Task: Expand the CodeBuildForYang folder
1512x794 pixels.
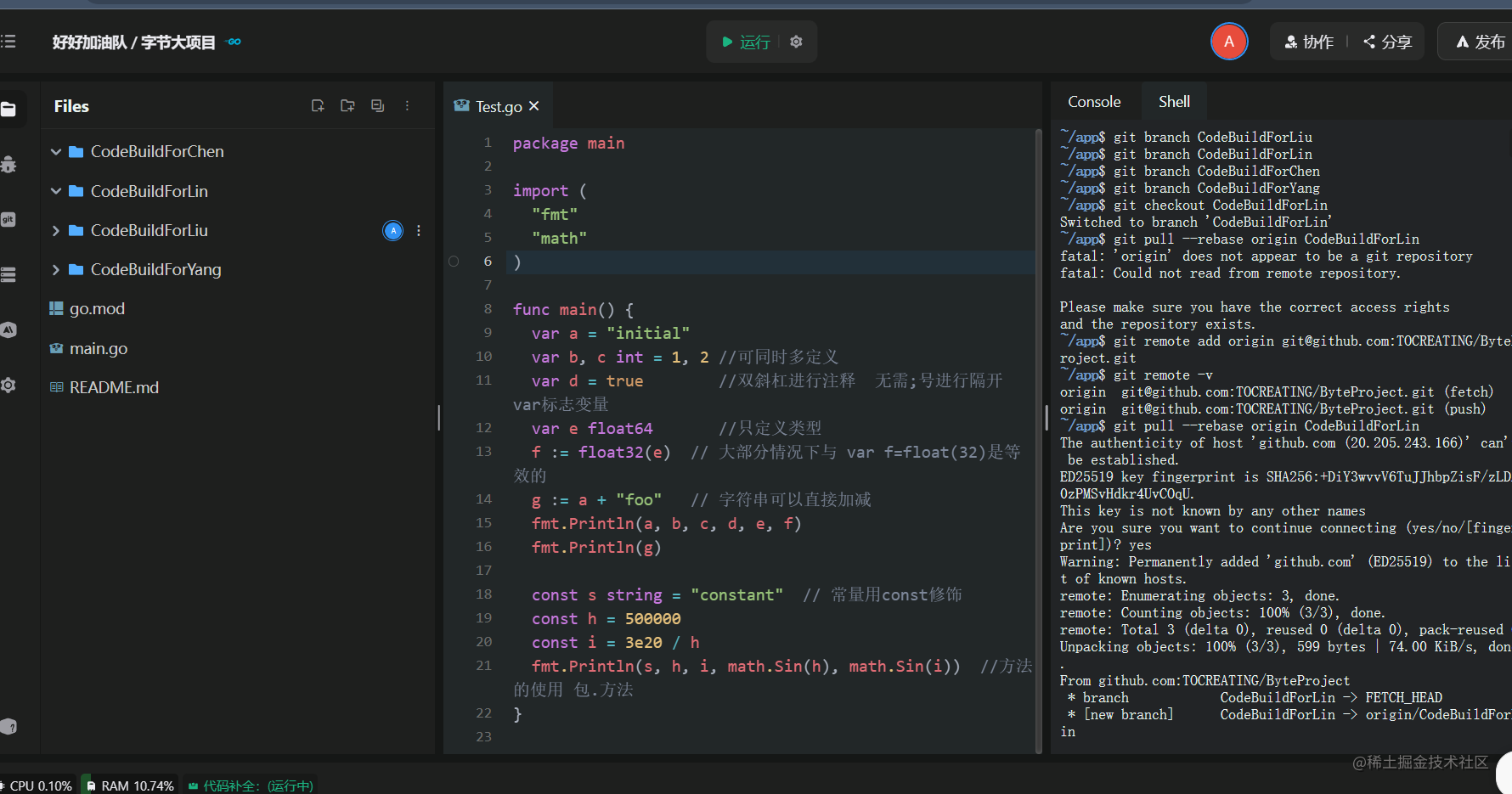Action: coord(56,270)
